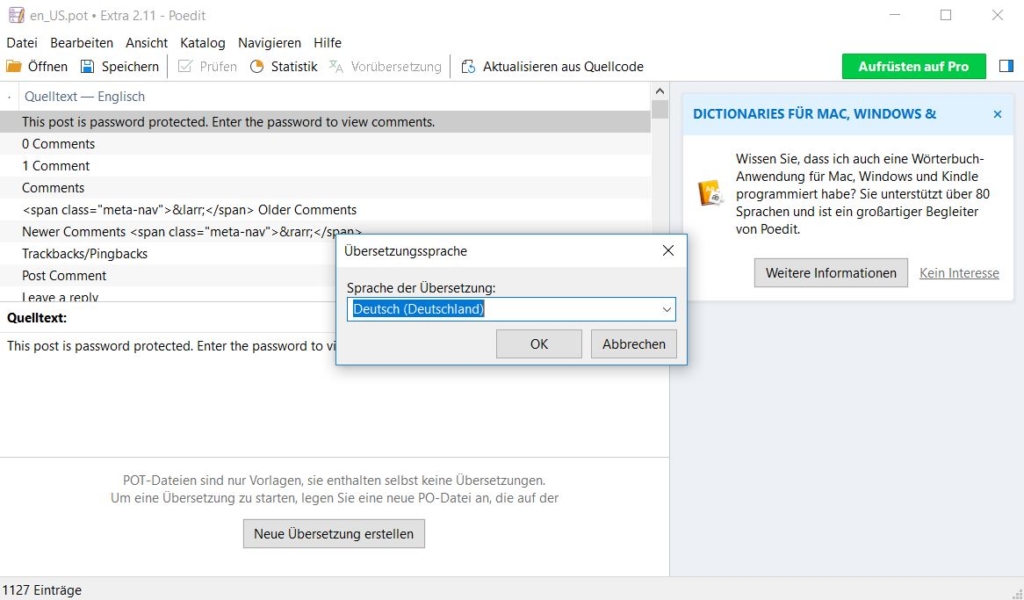Select the 'Comments' row
The height and width of the screenshot is (600, 1024).
click(325, 188)
